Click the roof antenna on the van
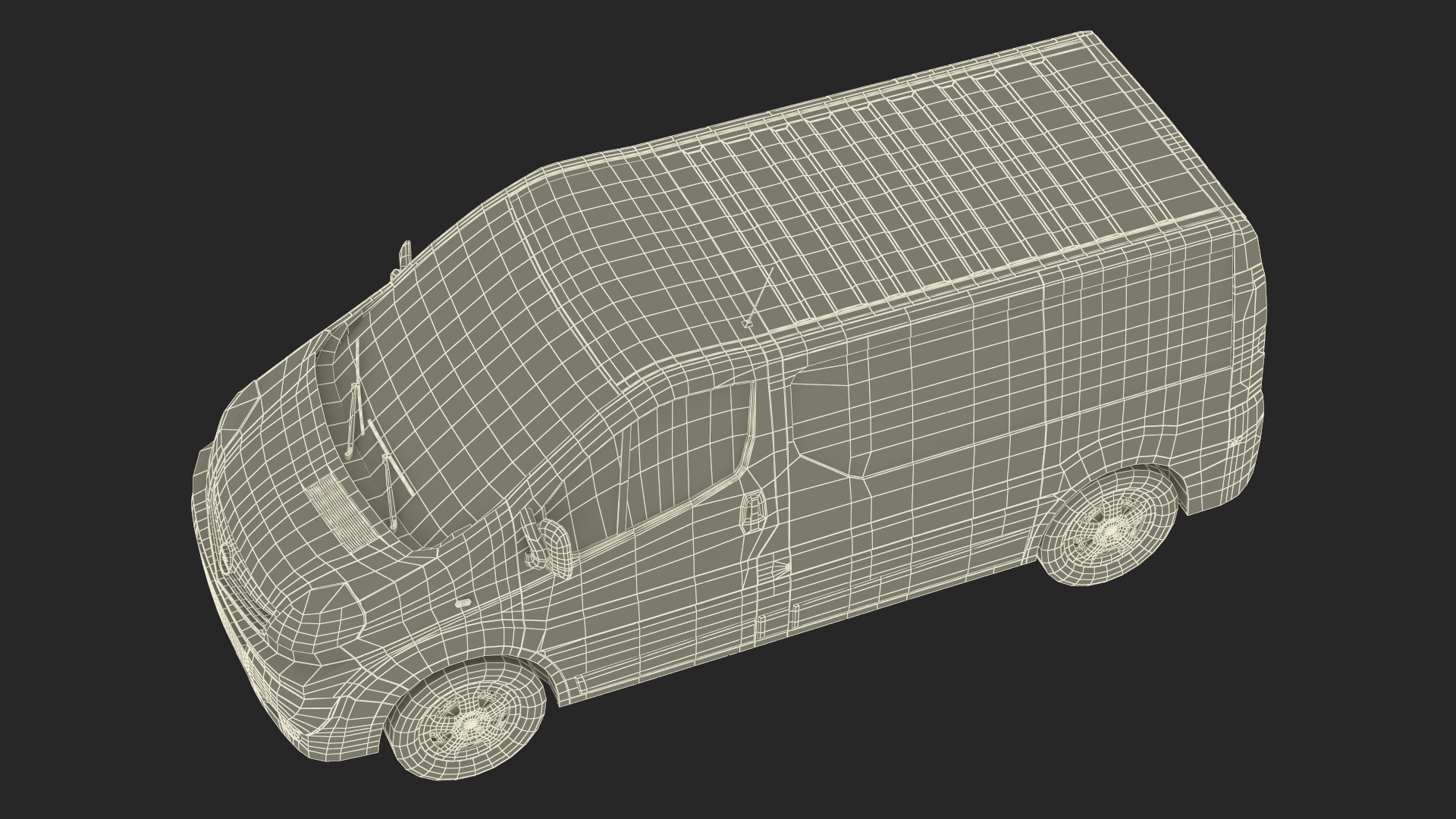Screen dimensions: 1456x819 pyautogui.click(x=758, y=296)
